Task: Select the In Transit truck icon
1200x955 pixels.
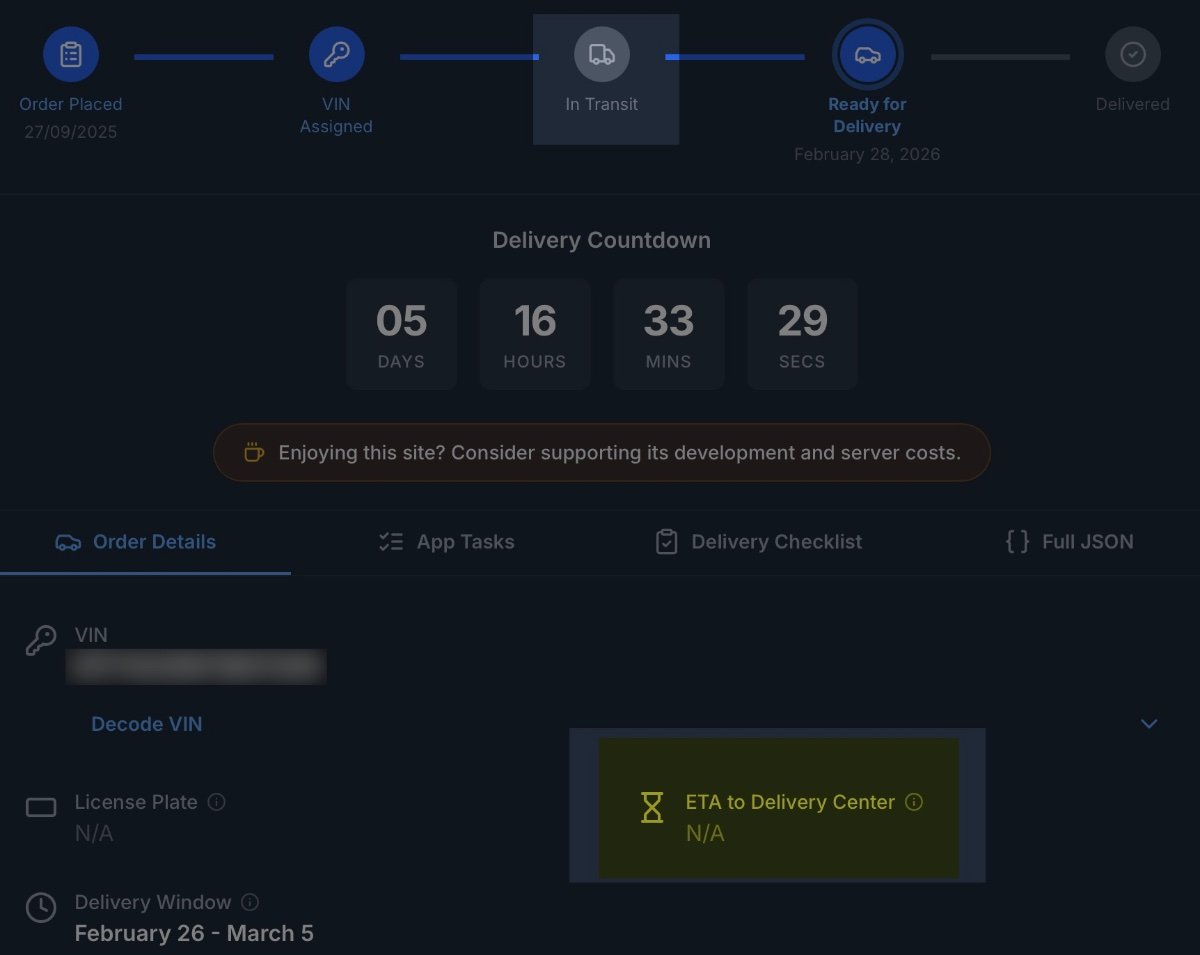Action: click(601, 55)
